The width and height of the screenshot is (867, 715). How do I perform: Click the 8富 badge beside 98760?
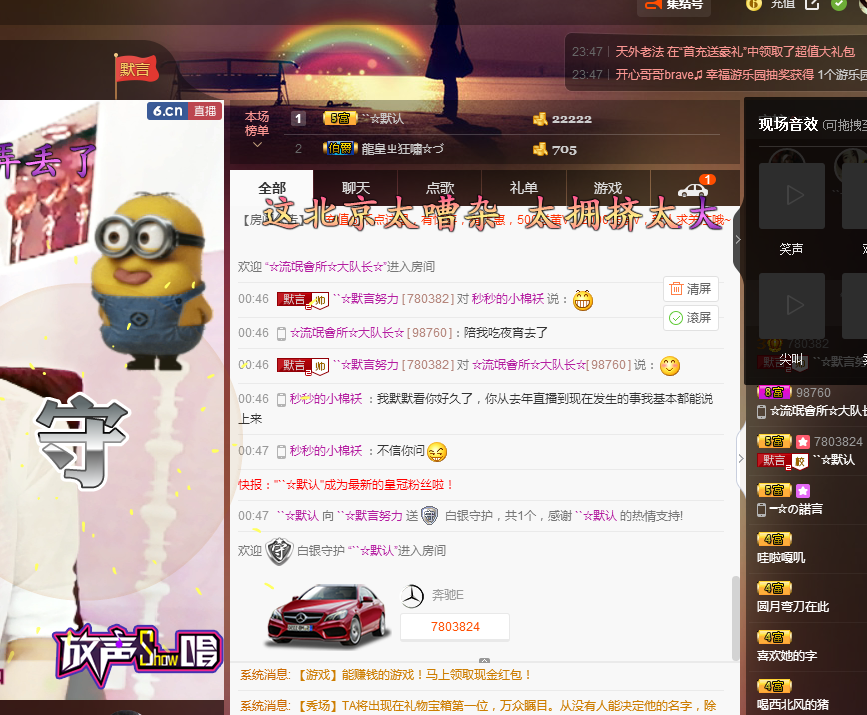click(x=774, y=393)
